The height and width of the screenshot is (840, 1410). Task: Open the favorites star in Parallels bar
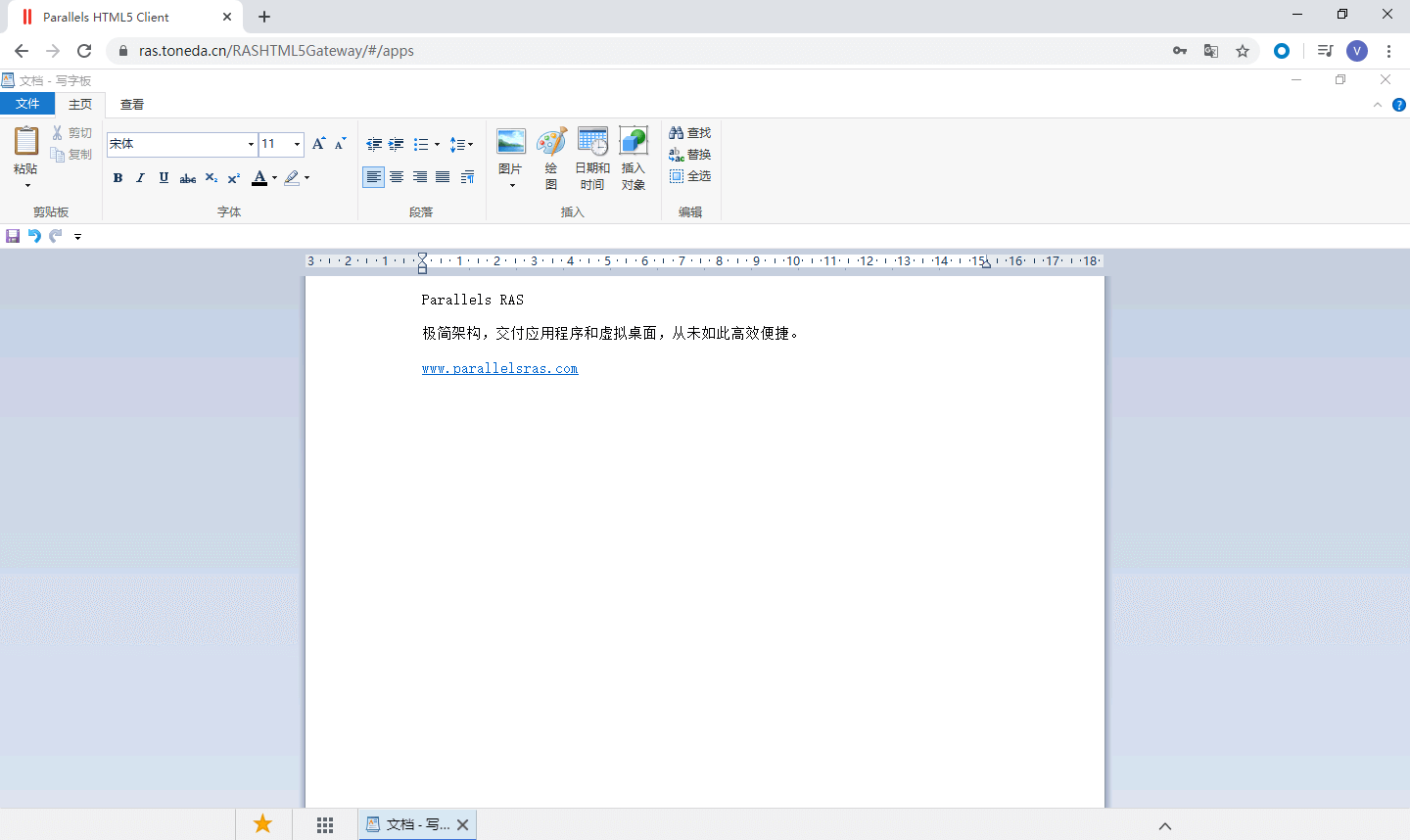(x=263, y=824)
